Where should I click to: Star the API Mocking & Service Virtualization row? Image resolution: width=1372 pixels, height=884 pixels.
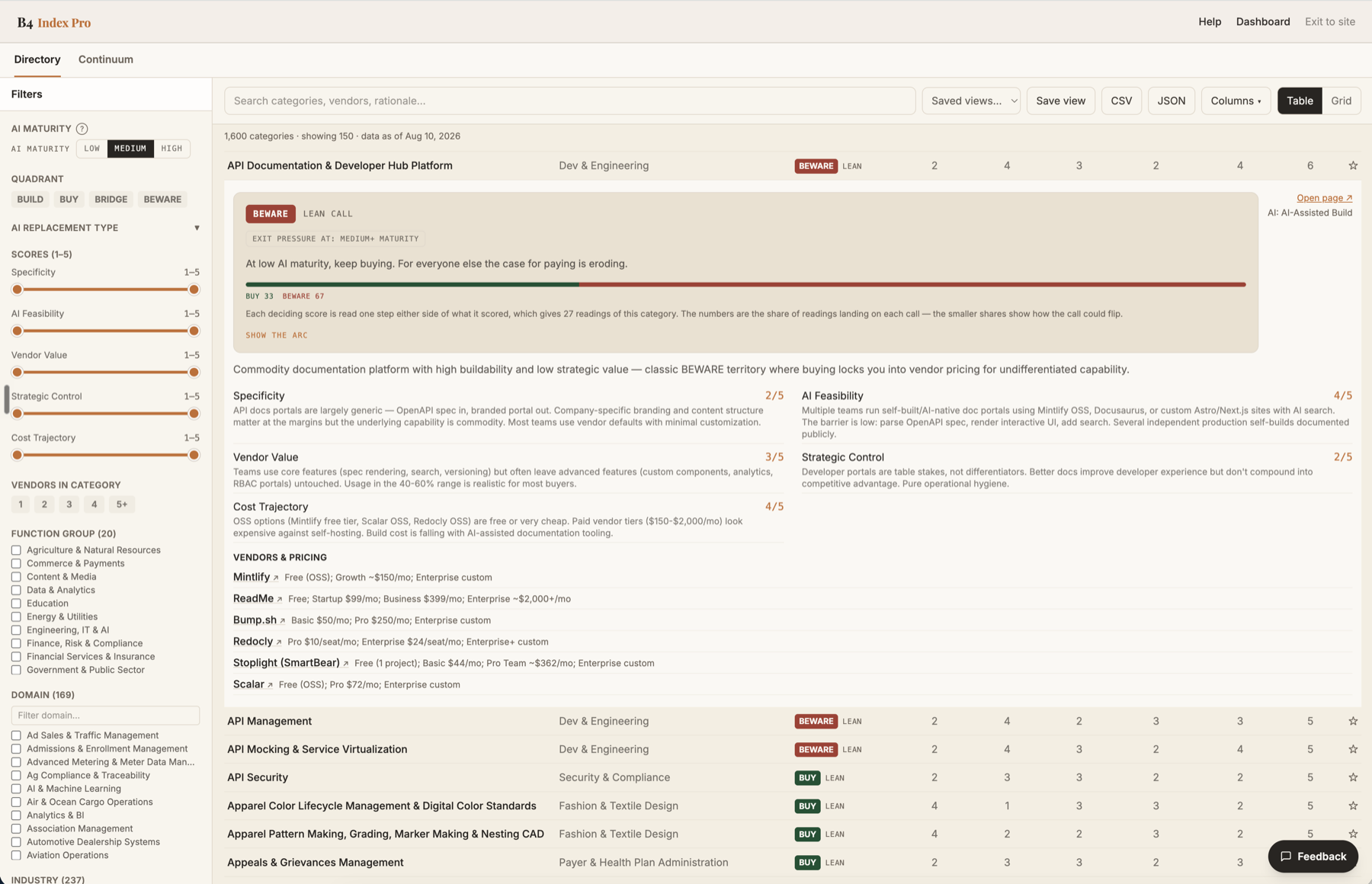[x=1353, y=749]
